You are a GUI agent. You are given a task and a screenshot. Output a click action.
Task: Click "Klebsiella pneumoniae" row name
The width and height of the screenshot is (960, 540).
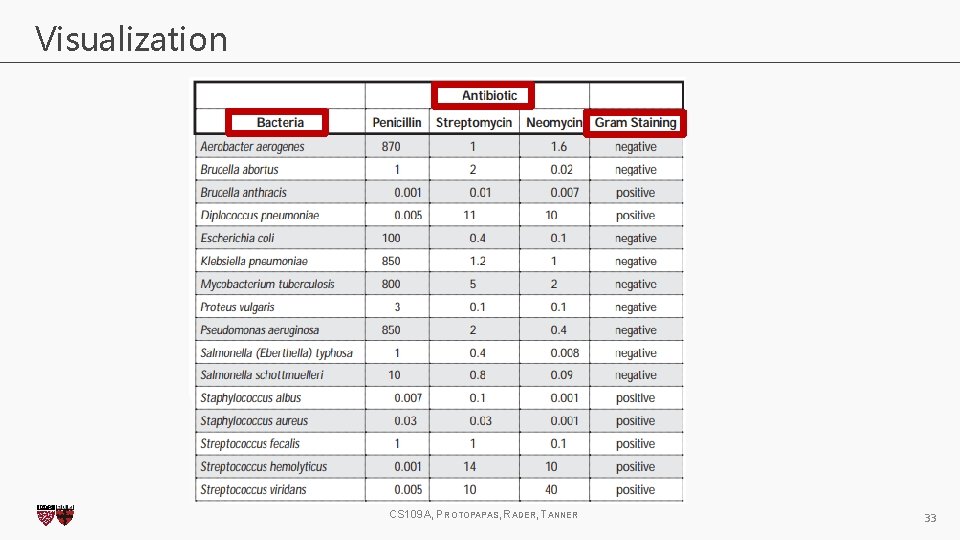pos(254,261)
